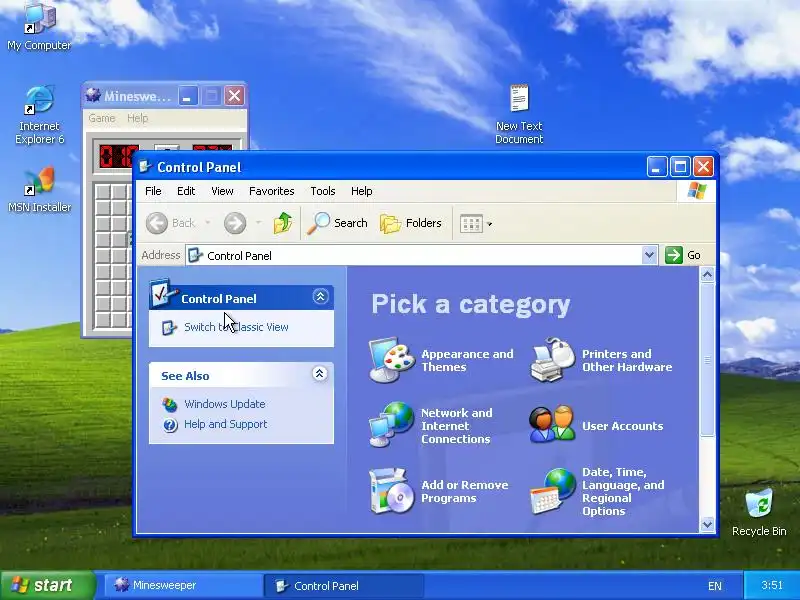The image size is (800, 600).
Task: Open the Favorites menu
Action: click(x=271, y=191)
